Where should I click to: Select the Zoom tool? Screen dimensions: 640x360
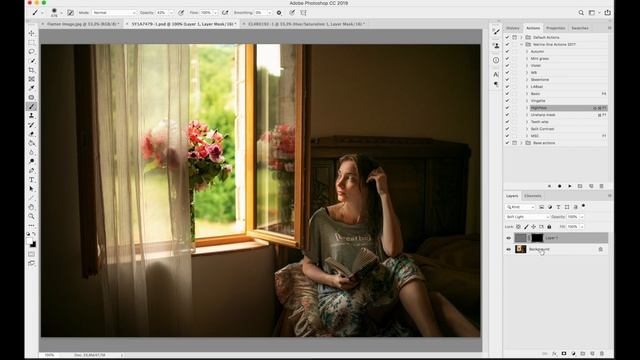[x=31, y=216]
